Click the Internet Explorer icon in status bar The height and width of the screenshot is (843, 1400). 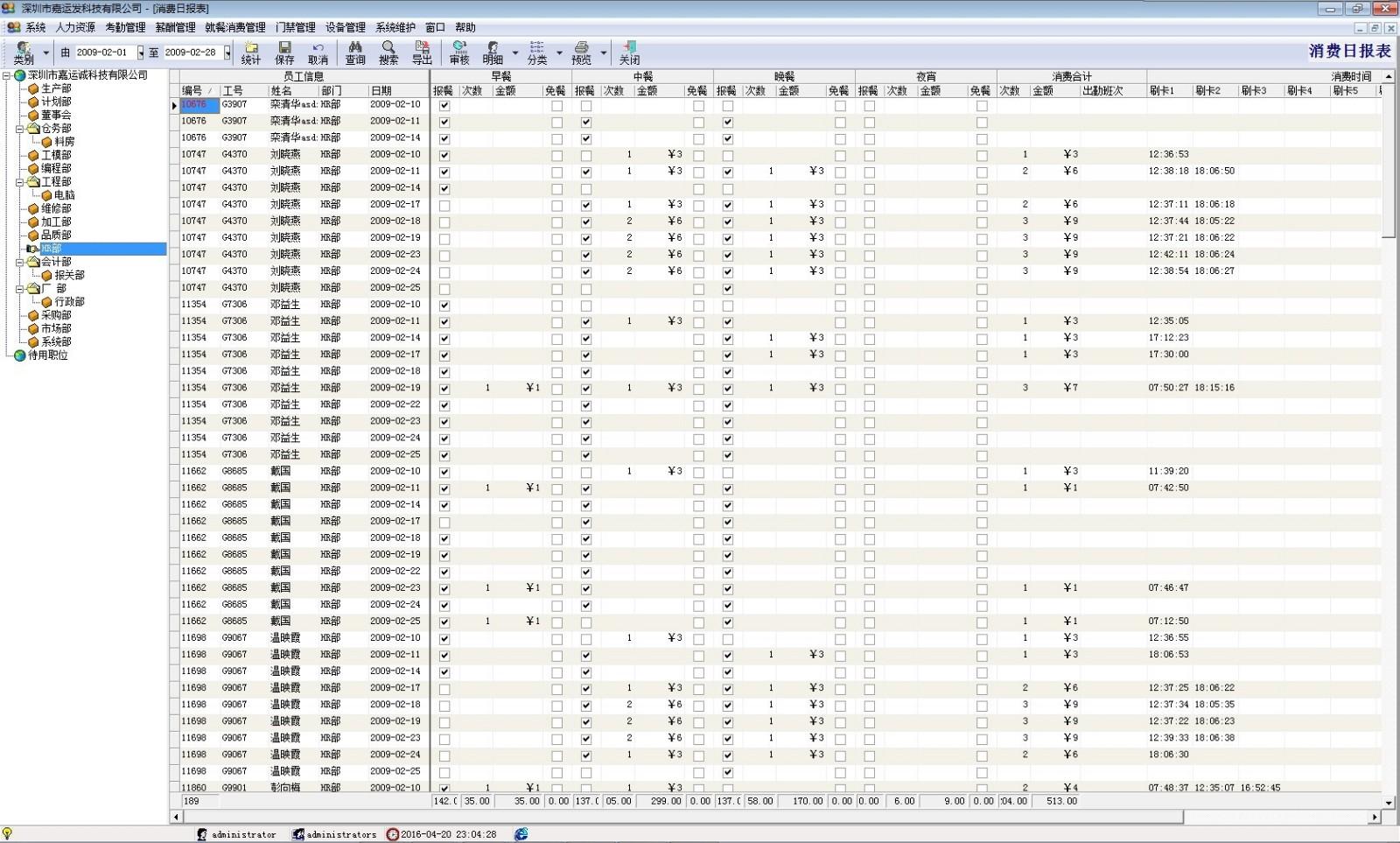[521, 834]
